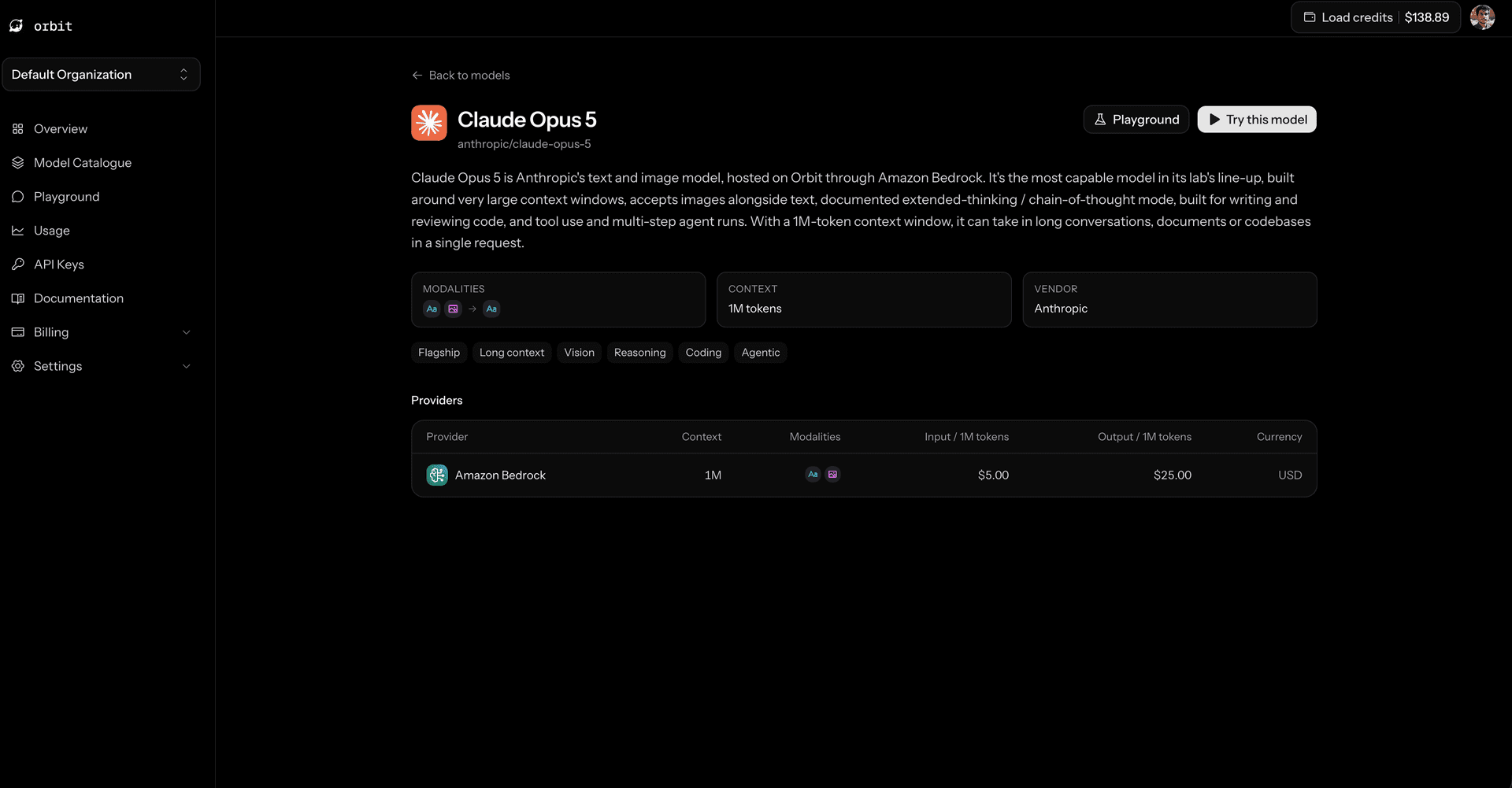Select the Long context tag
This screenshot has width=1512, height=788.
tap(512, 353)
